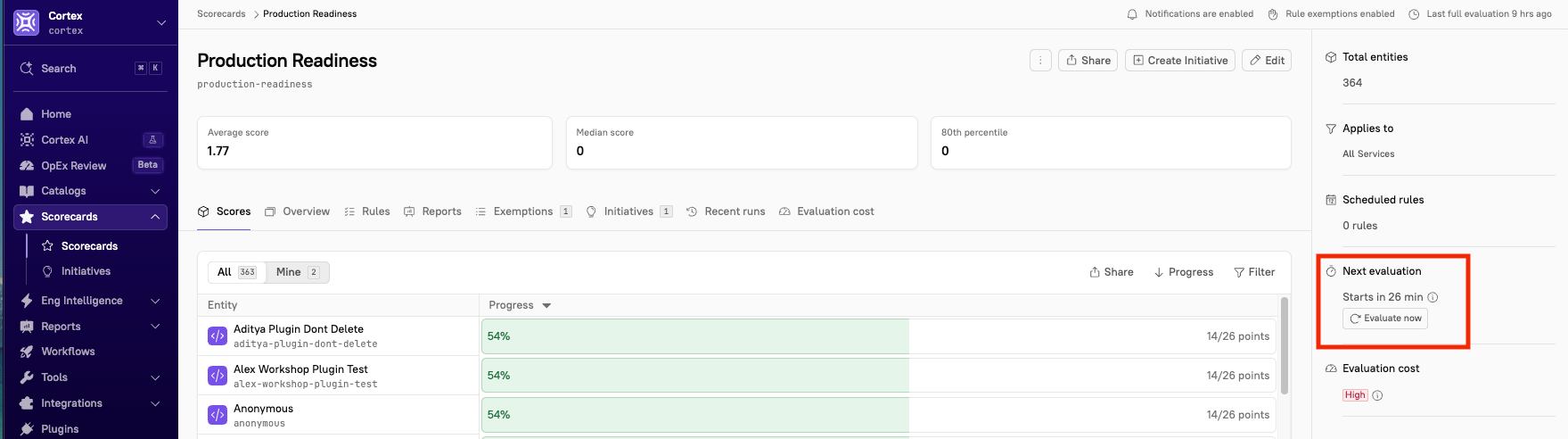The width and height of the screenshot is (1568, 439).
Task: Click Create Initiative button
Action: click(1180, 61)
